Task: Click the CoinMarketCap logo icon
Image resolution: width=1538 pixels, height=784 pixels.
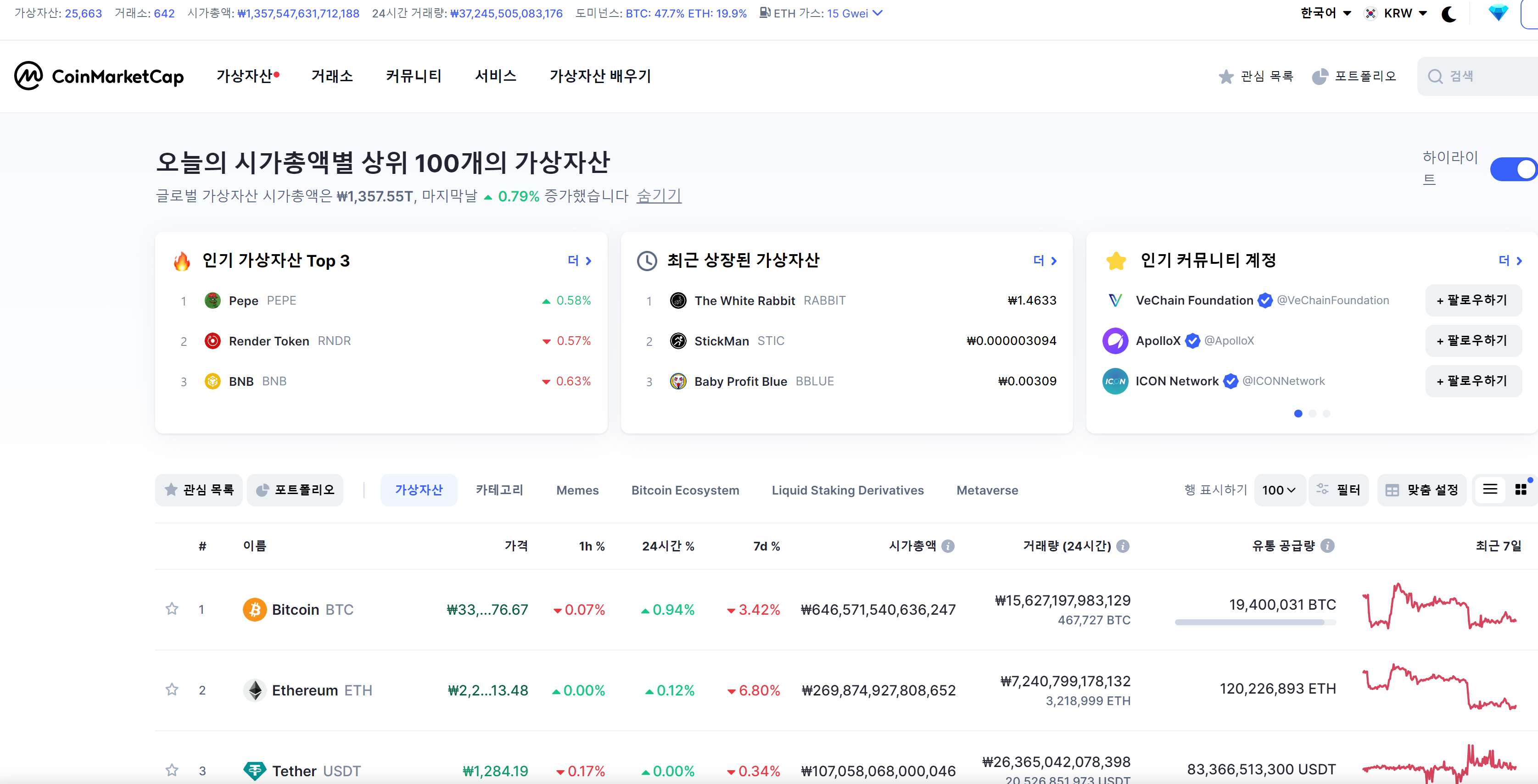Action: pos(28,76)
